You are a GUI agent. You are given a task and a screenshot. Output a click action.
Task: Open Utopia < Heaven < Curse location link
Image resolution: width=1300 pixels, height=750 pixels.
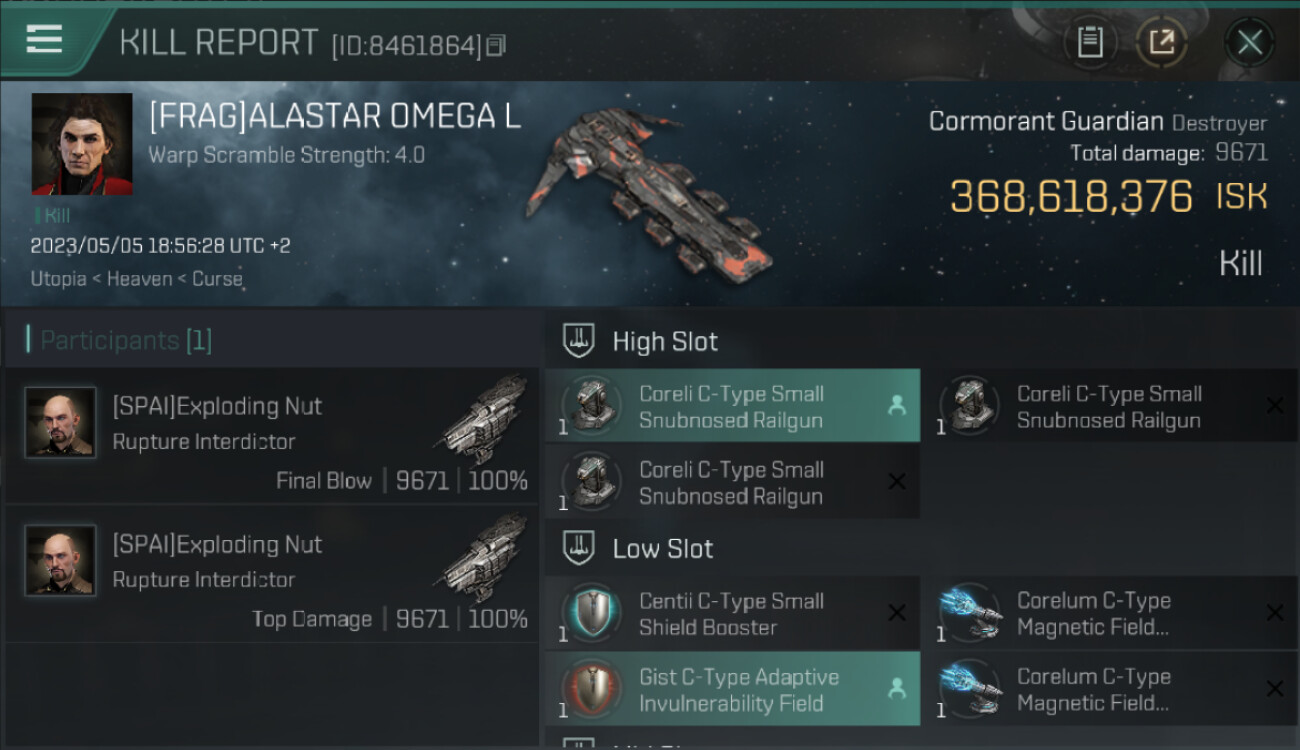(137, 279)
